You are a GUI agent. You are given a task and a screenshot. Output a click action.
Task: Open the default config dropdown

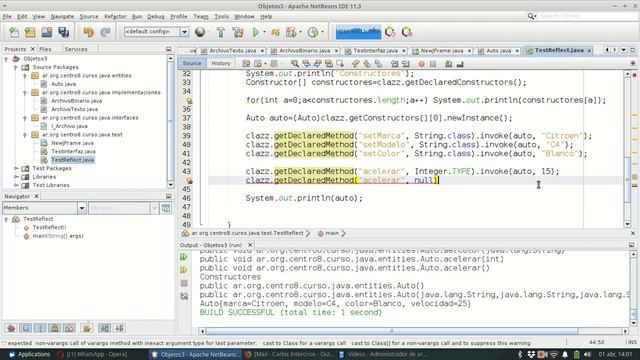(x=184, y=32)
